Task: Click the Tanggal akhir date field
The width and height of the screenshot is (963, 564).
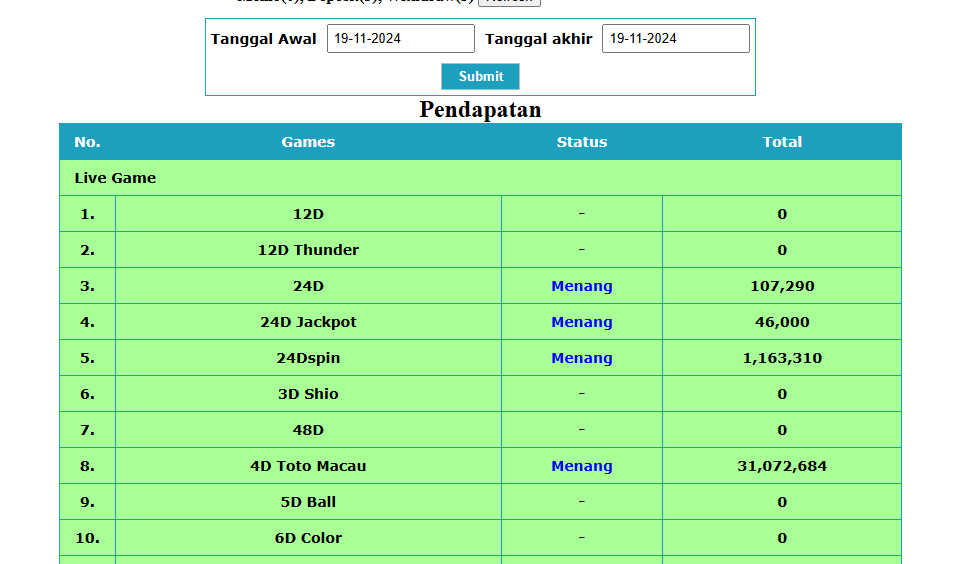Action: pyautogui.click(x=676, y=39)
